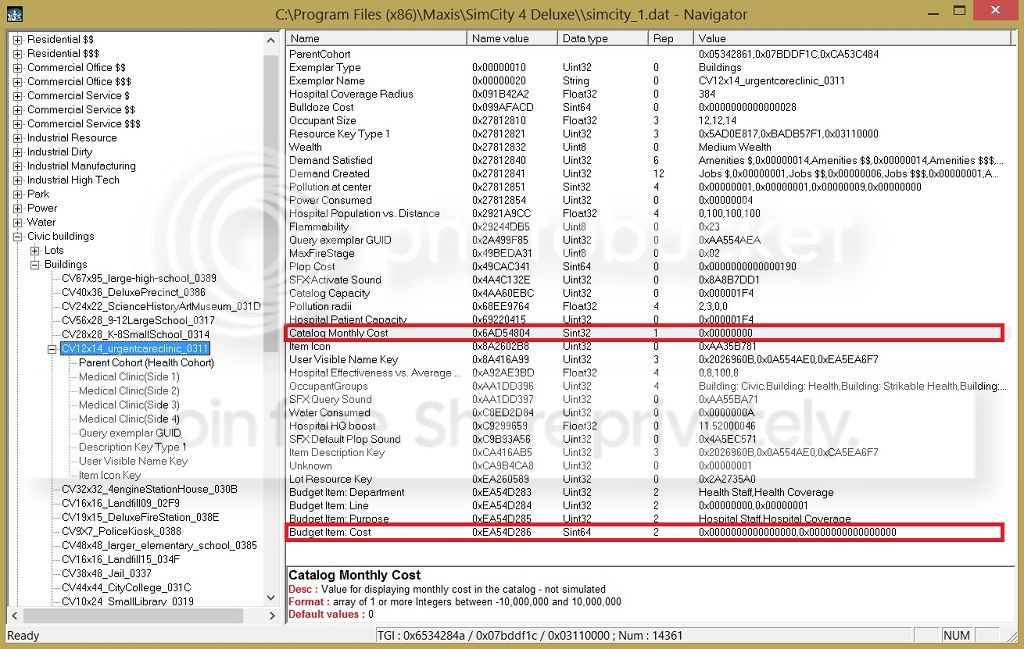Click the application icon in the title bar
This screenshot has height=649, width=1024.
coord(14,14)
